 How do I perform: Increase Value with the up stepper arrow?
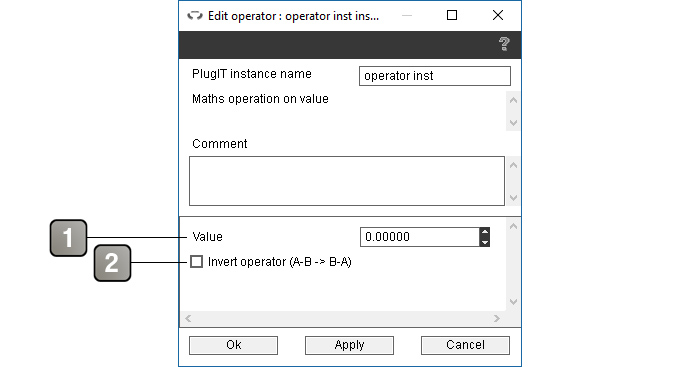pos(484,232)
